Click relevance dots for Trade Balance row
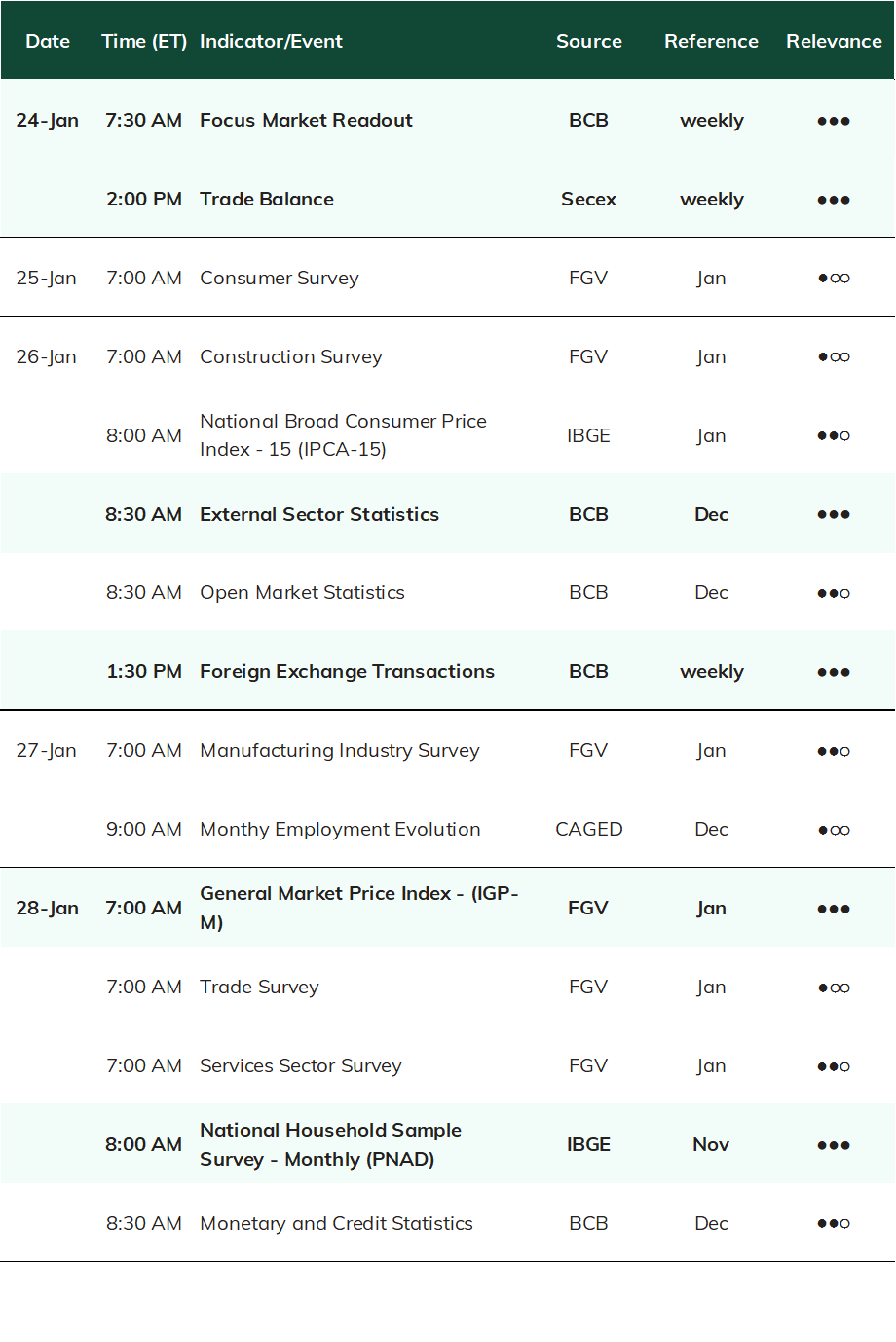 pos(834,200)
